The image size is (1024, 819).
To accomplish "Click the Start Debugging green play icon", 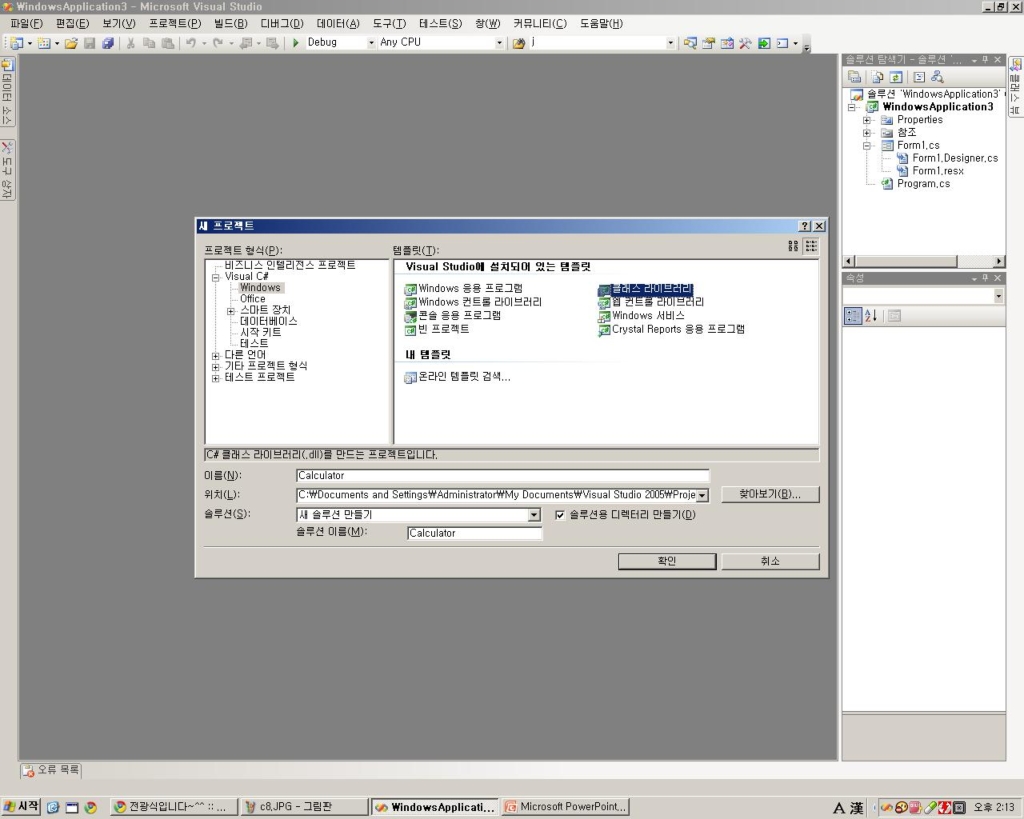I will coord(295,42).
